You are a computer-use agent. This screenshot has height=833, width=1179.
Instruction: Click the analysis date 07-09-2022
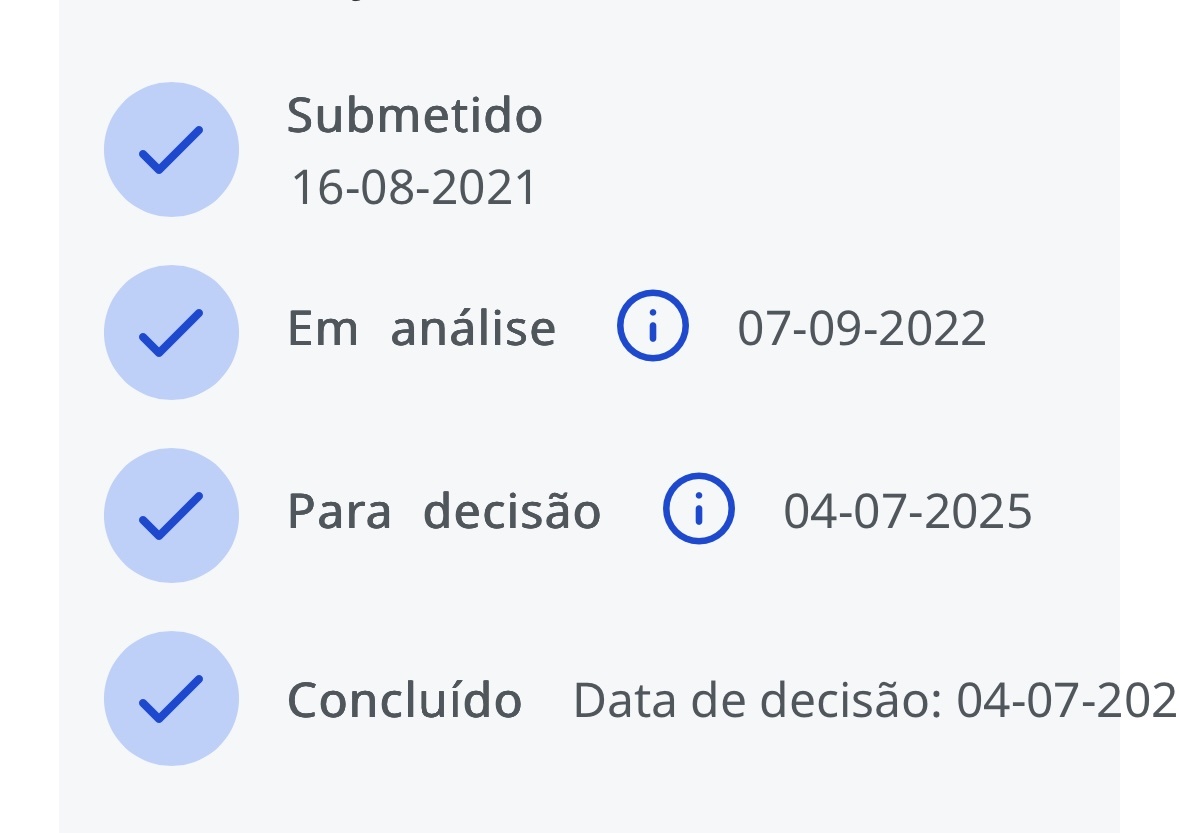(x=862, y=329)
